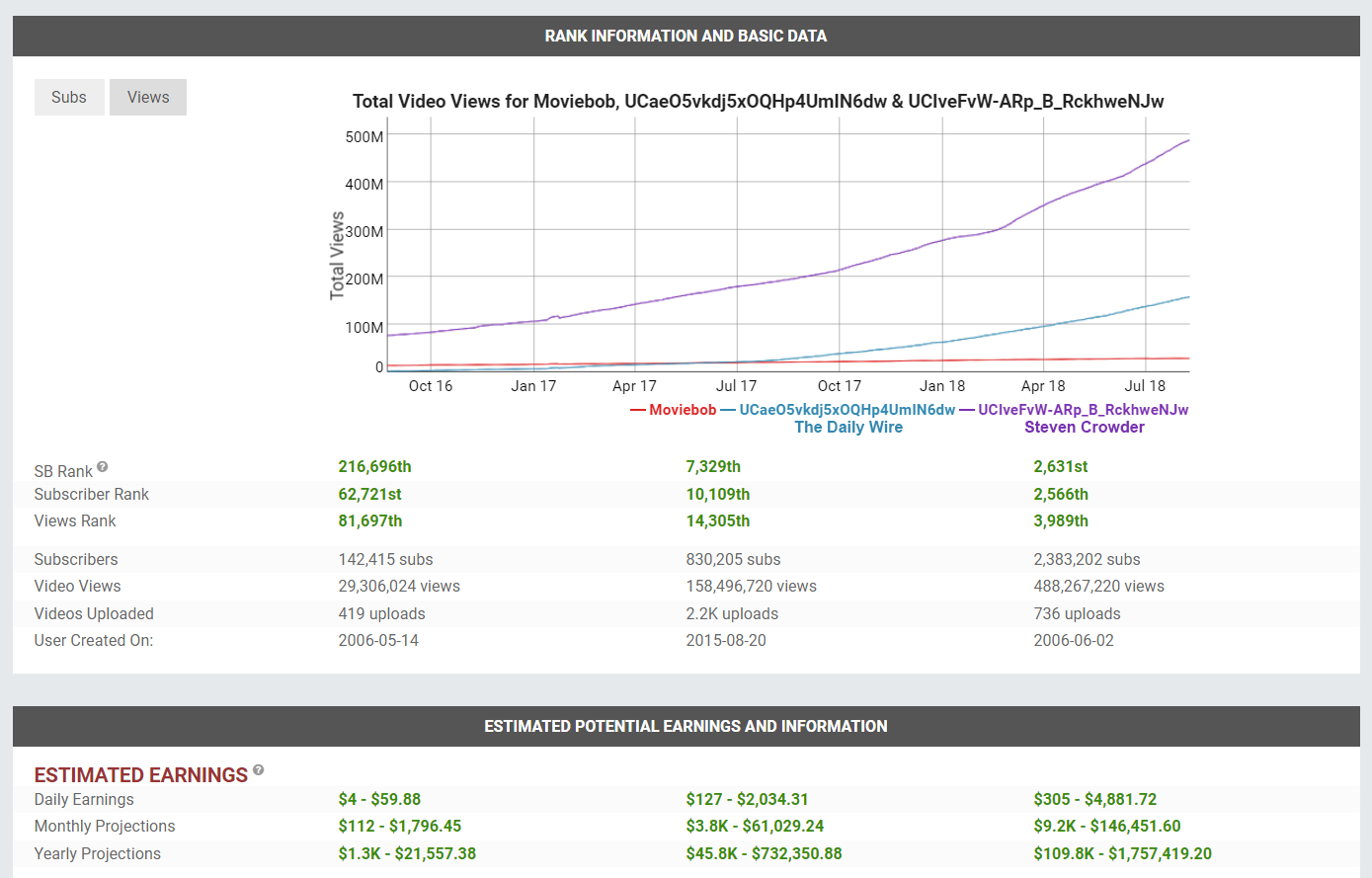Click the Views Rank value 81,697th

coord(370,520)
